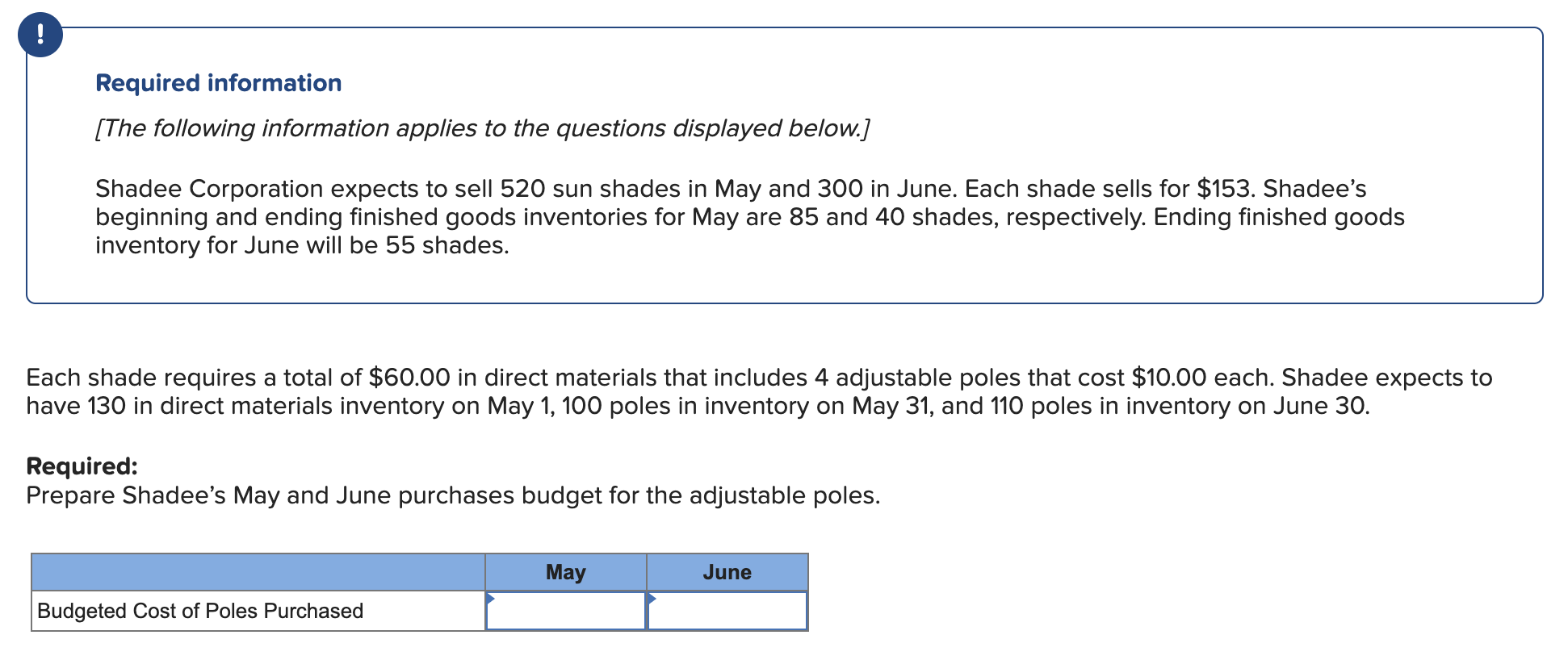Viewport: 1568px width, 660px height.
Task: Click the May column header
Action: [565, 573]
